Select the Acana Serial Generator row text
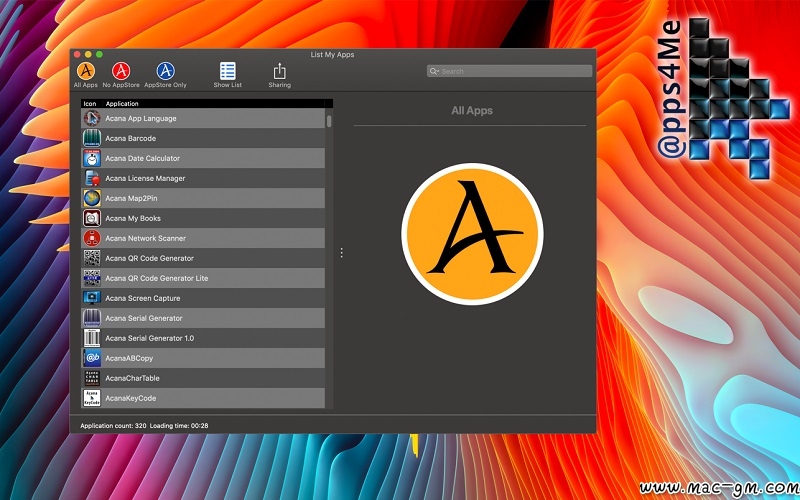The width and height of the screenshot is (800, 500). click(x=144, y=318)
